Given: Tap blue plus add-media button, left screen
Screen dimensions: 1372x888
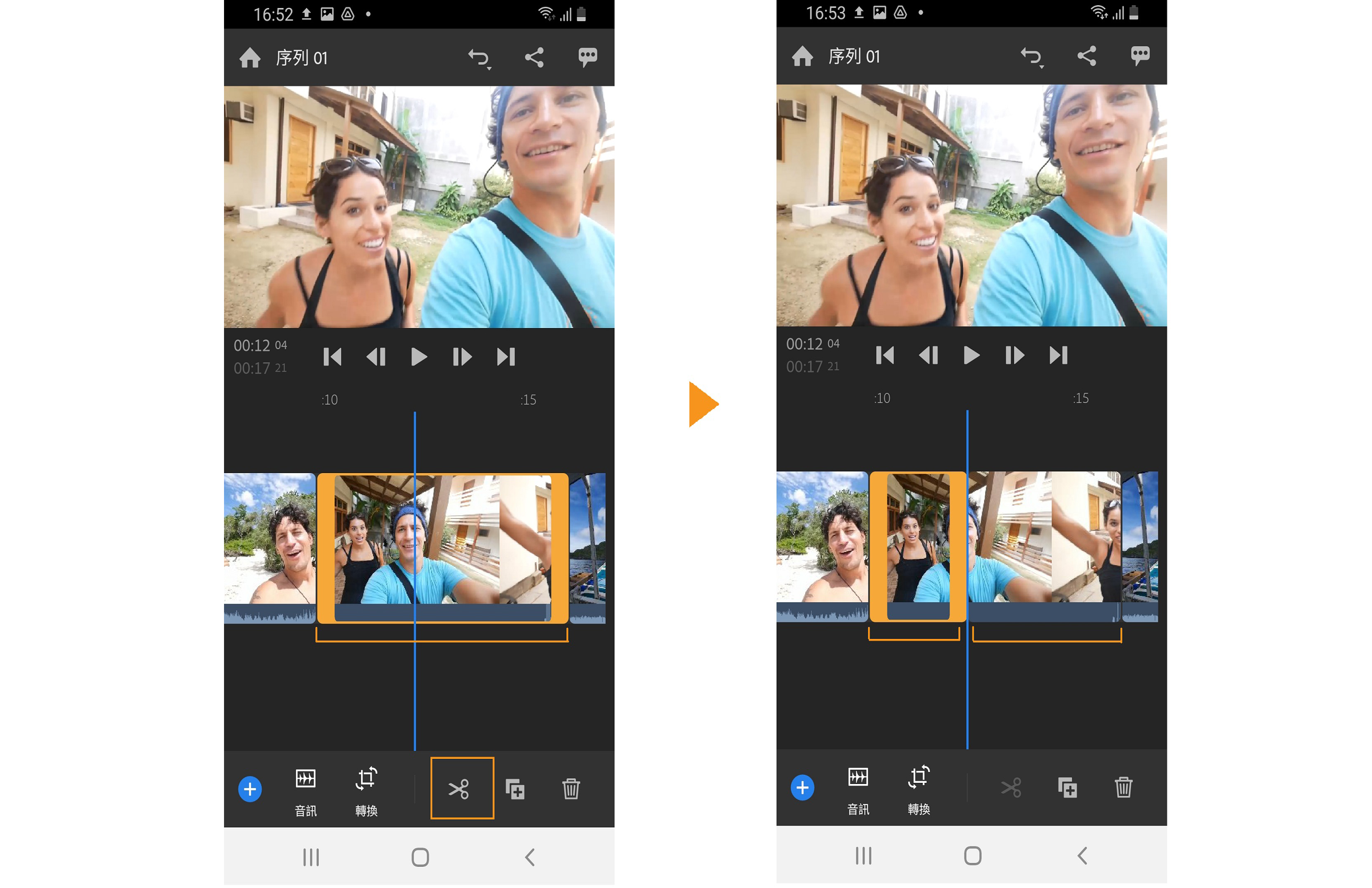Looking at the screenshot, I should coord(250,789).
